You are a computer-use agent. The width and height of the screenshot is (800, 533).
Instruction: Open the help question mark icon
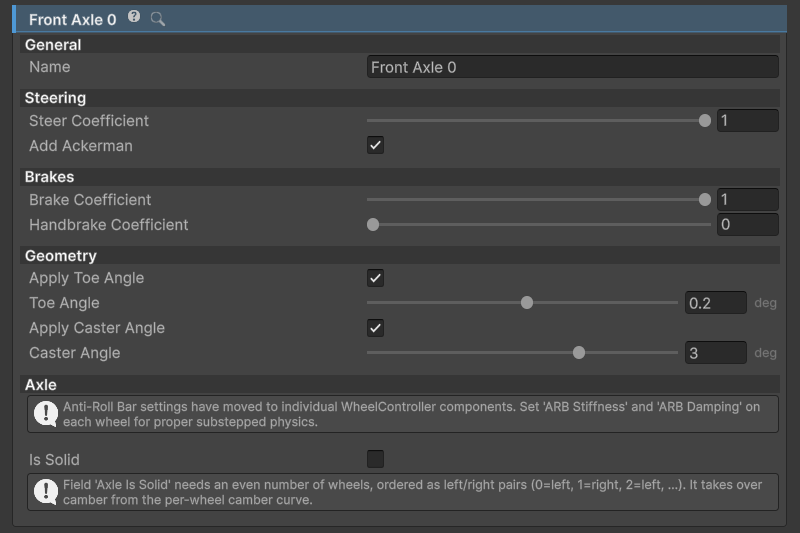[134, 17]
